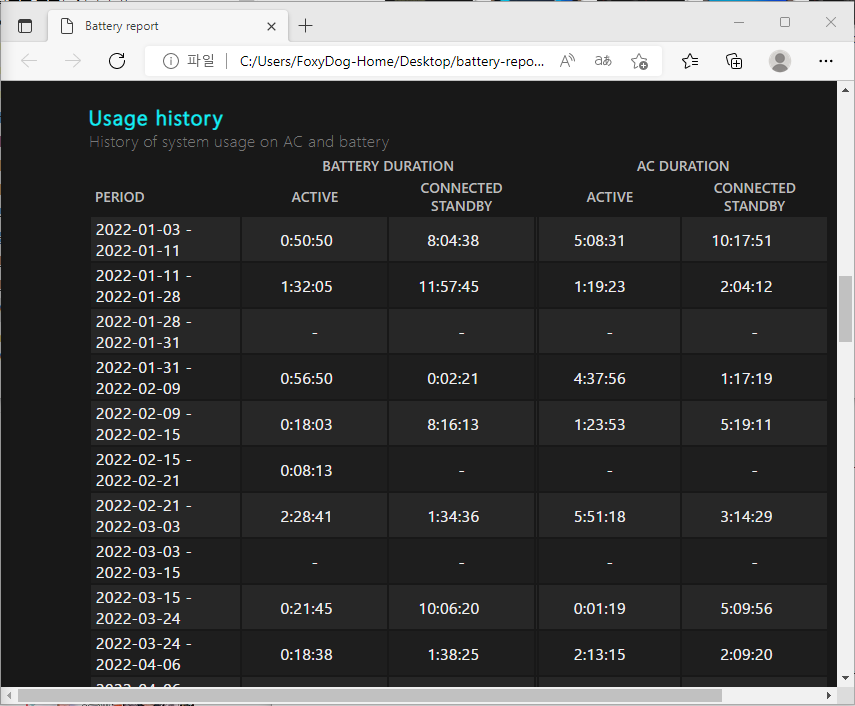Open the tab actions menu icon
Viewport: 855px width, 706px height.
(25, 26)
